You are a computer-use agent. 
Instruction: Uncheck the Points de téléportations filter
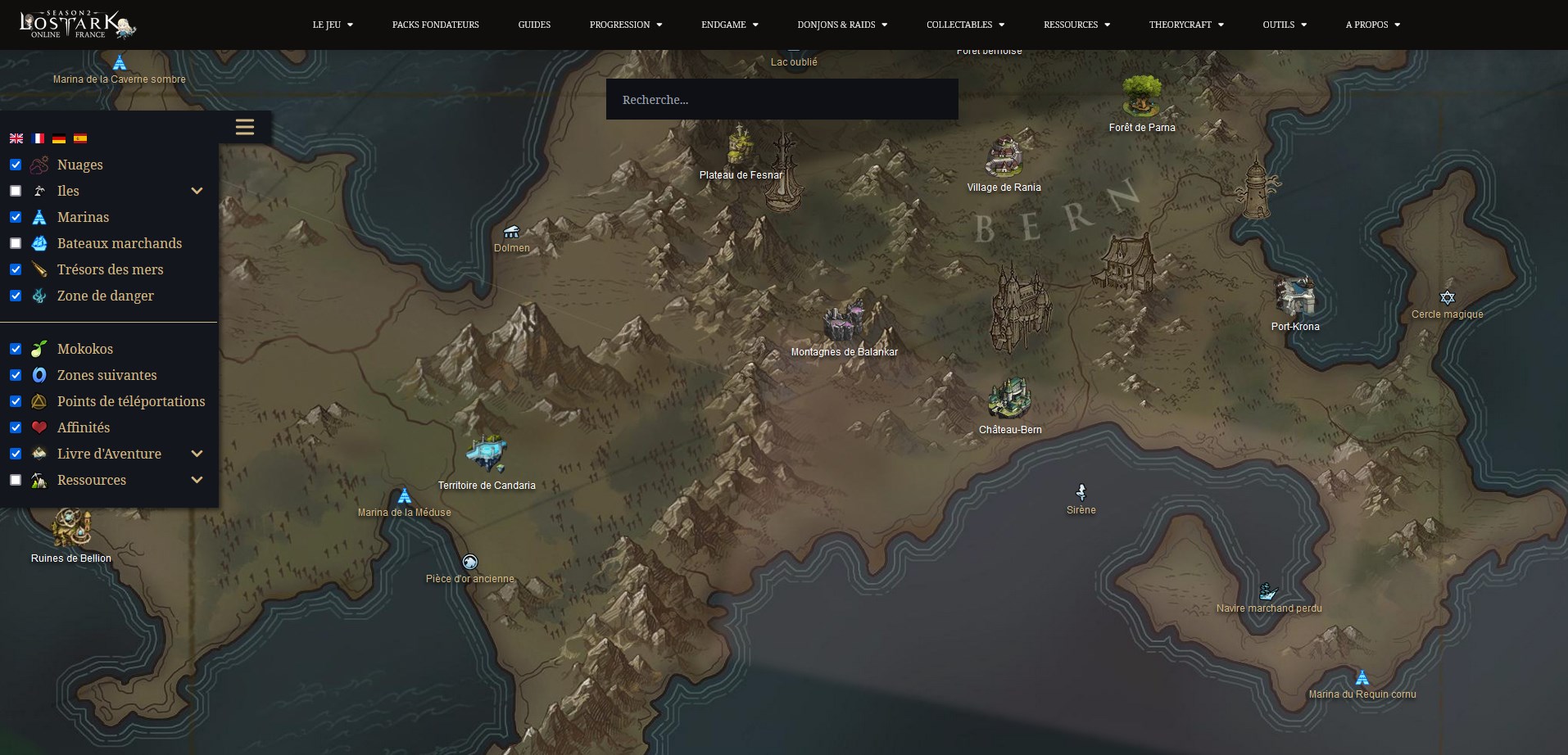15,401
